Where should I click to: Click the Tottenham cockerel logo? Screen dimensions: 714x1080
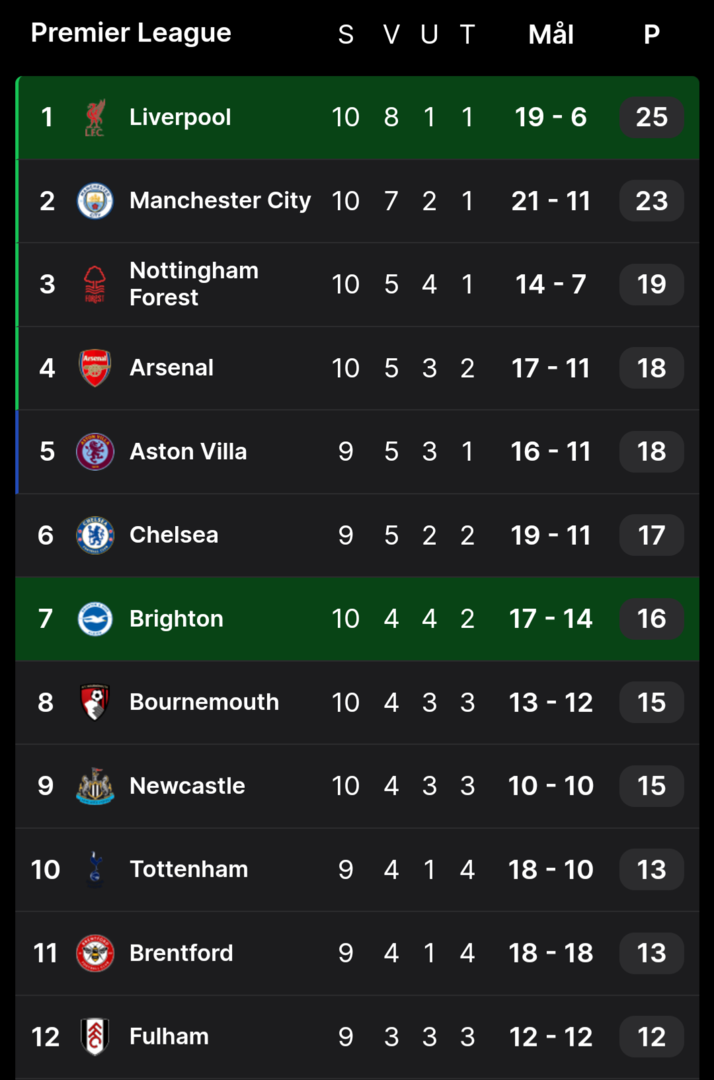coord(95,869)
